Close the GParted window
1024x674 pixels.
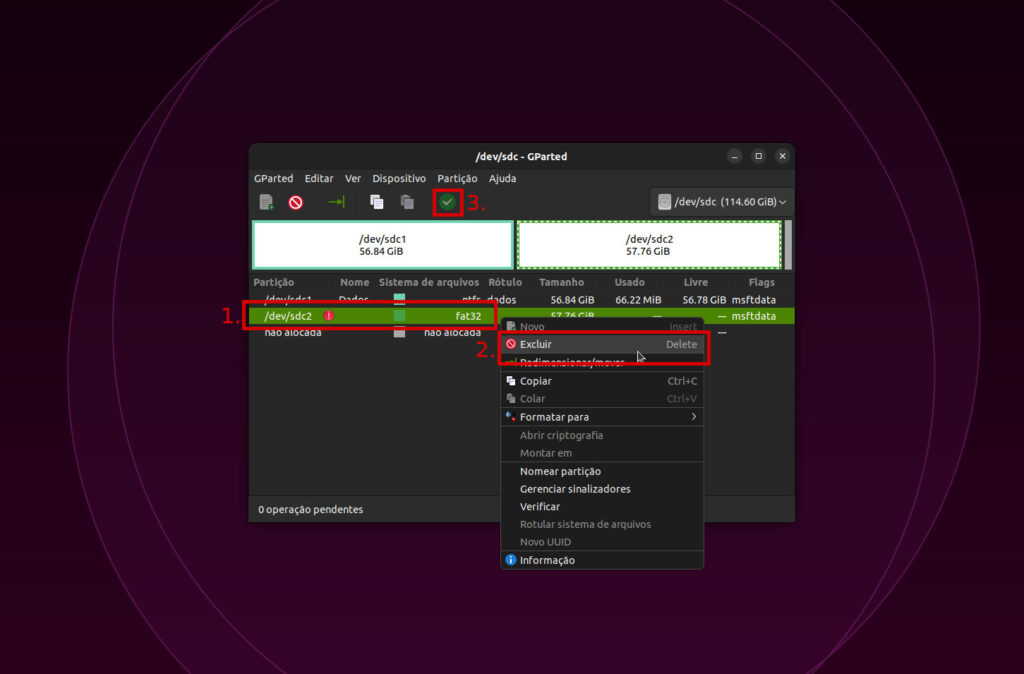[782, 156]
